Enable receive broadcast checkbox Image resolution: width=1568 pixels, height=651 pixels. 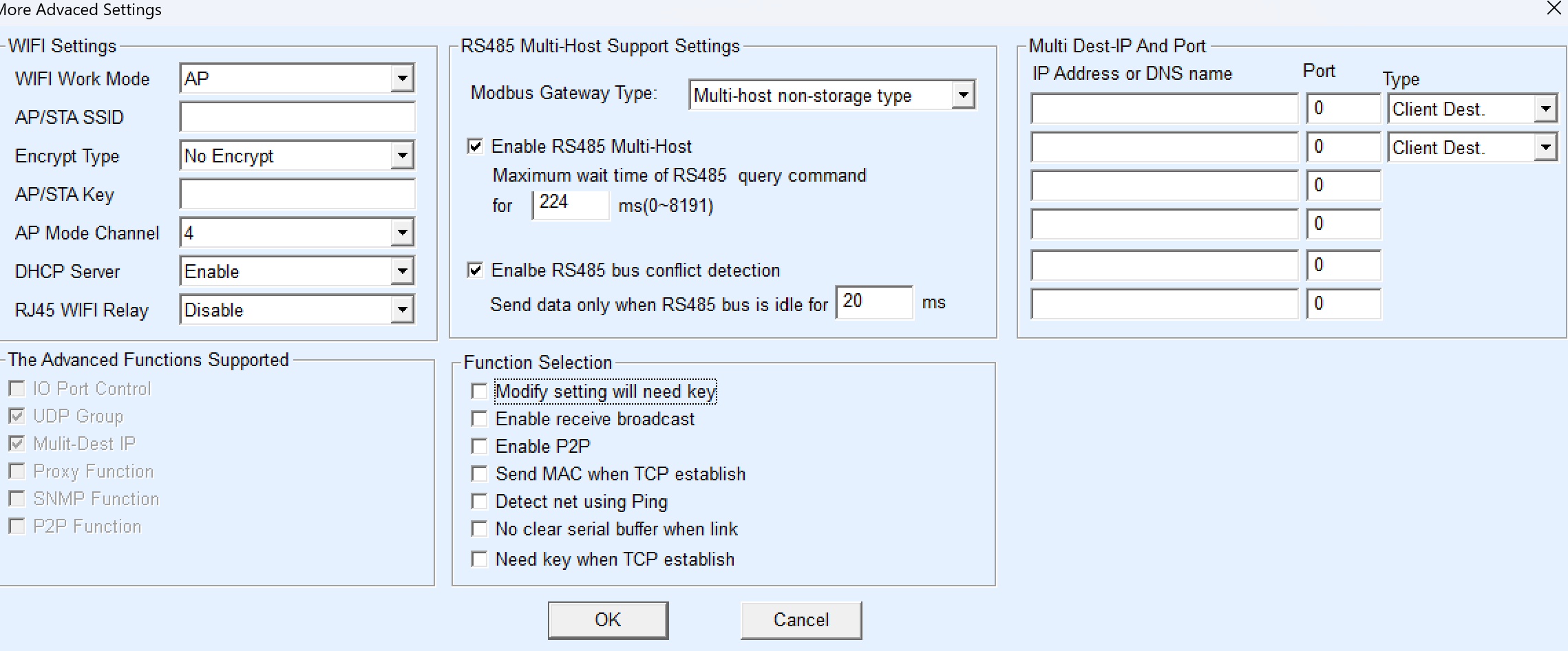[479, 419]
